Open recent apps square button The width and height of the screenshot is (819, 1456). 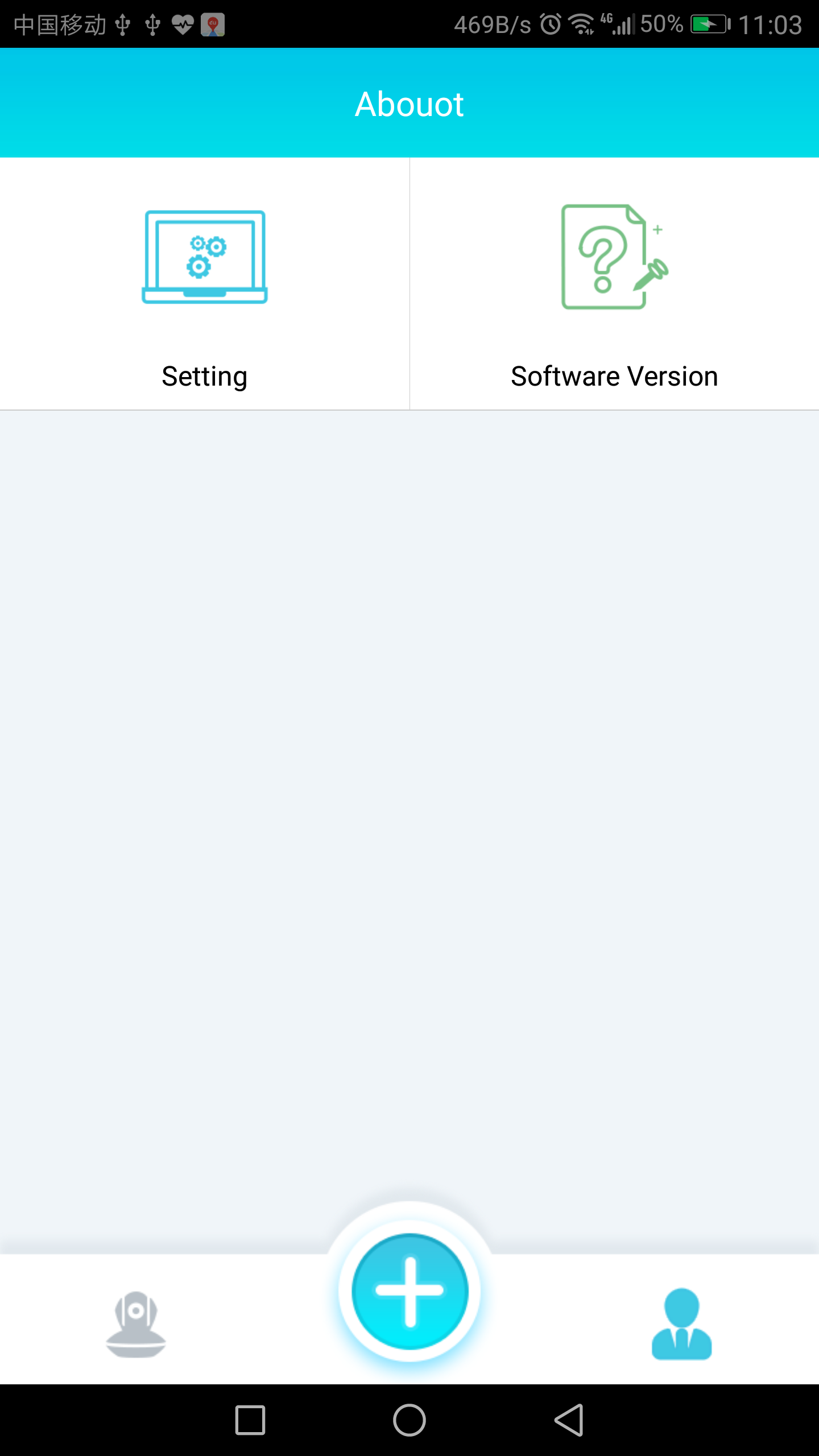point(250,1420)
